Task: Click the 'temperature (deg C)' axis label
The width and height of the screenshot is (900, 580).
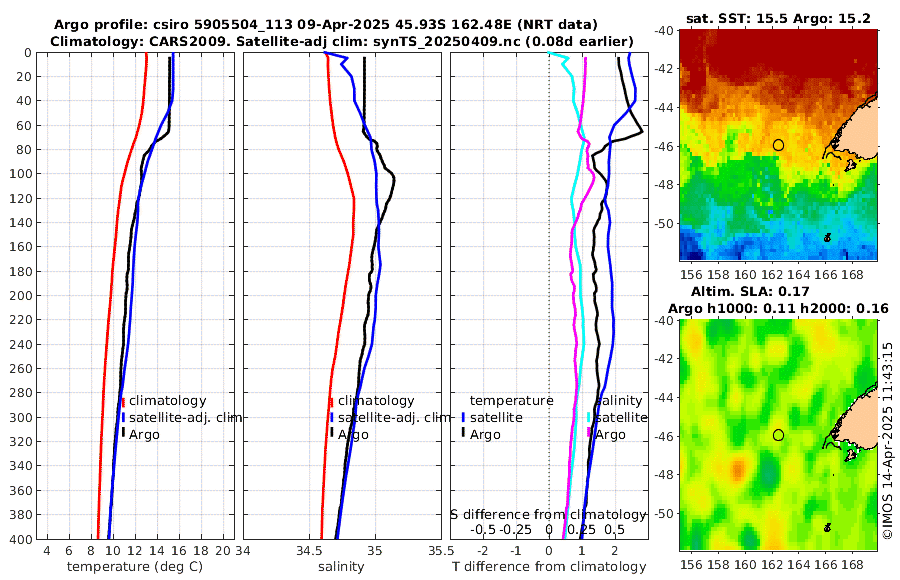Action: (x=135, y=566)
